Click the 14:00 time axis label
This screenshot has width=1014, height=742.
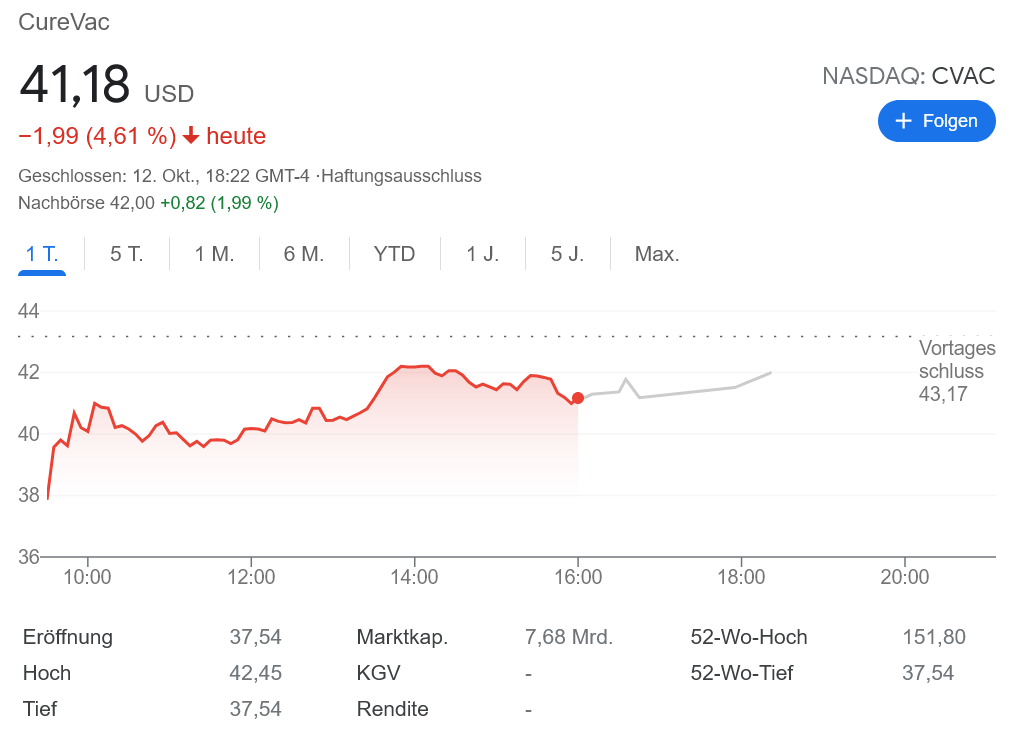coord(414,577)
